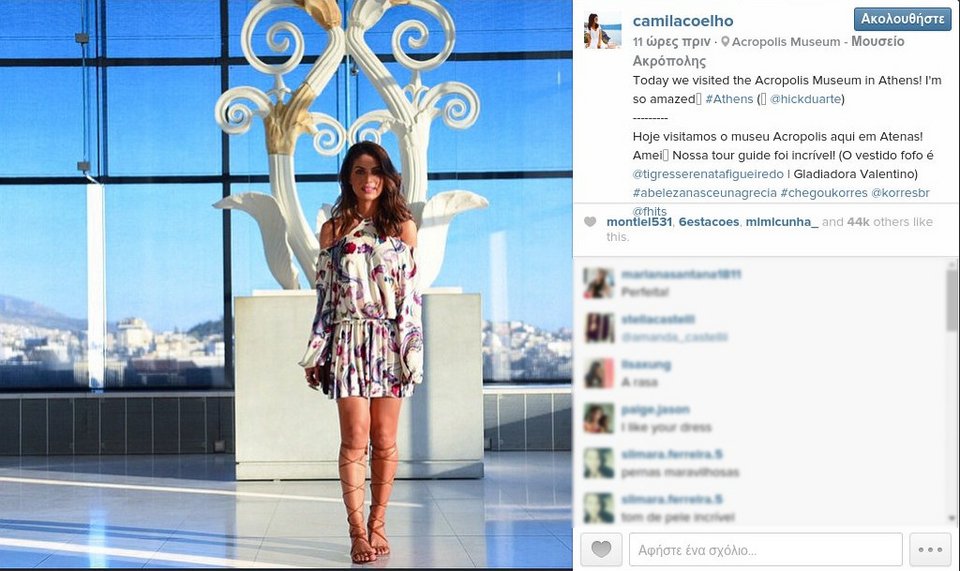Click the location pin icon next to Acropolis Museum
This screenshot has height=571, width=960.
(725, 42)
